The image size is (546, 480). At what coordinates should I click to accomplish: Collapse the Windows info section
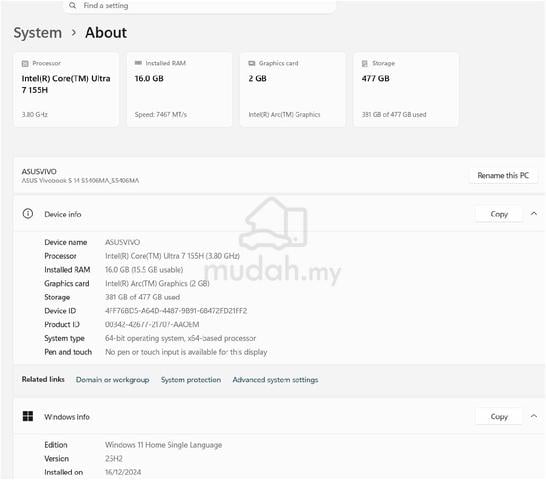[x=534, y=416]
